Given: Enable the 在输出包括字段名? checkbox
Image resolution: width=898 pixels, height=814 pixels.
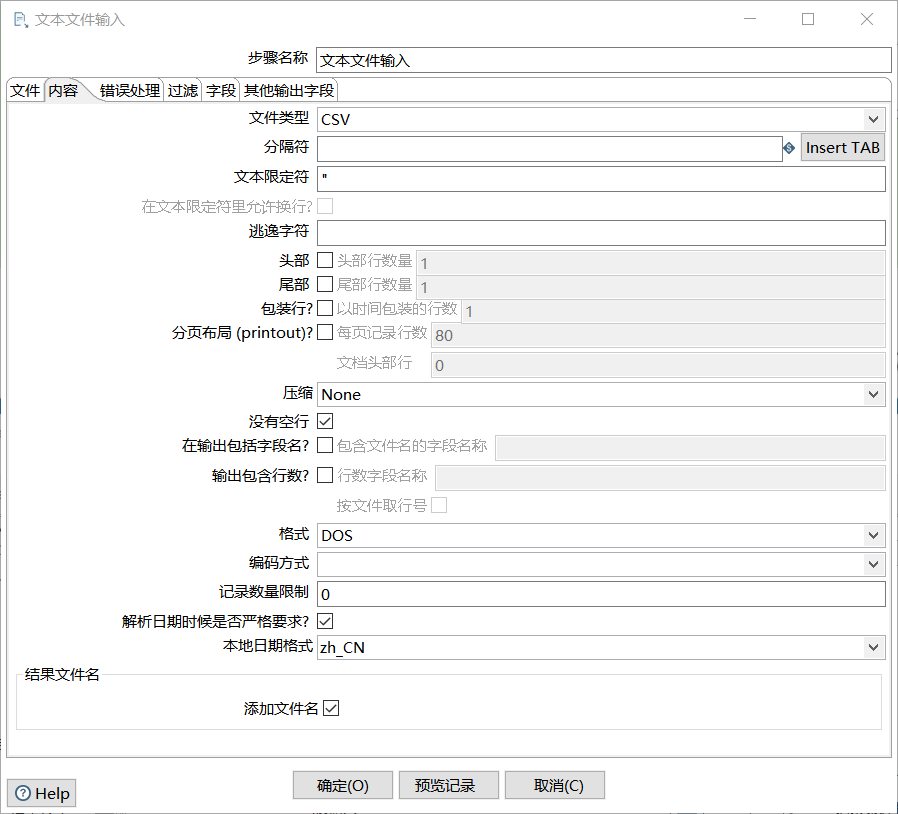Looking at the screenshot, I should pyautogui.click(x=325, y=445).
